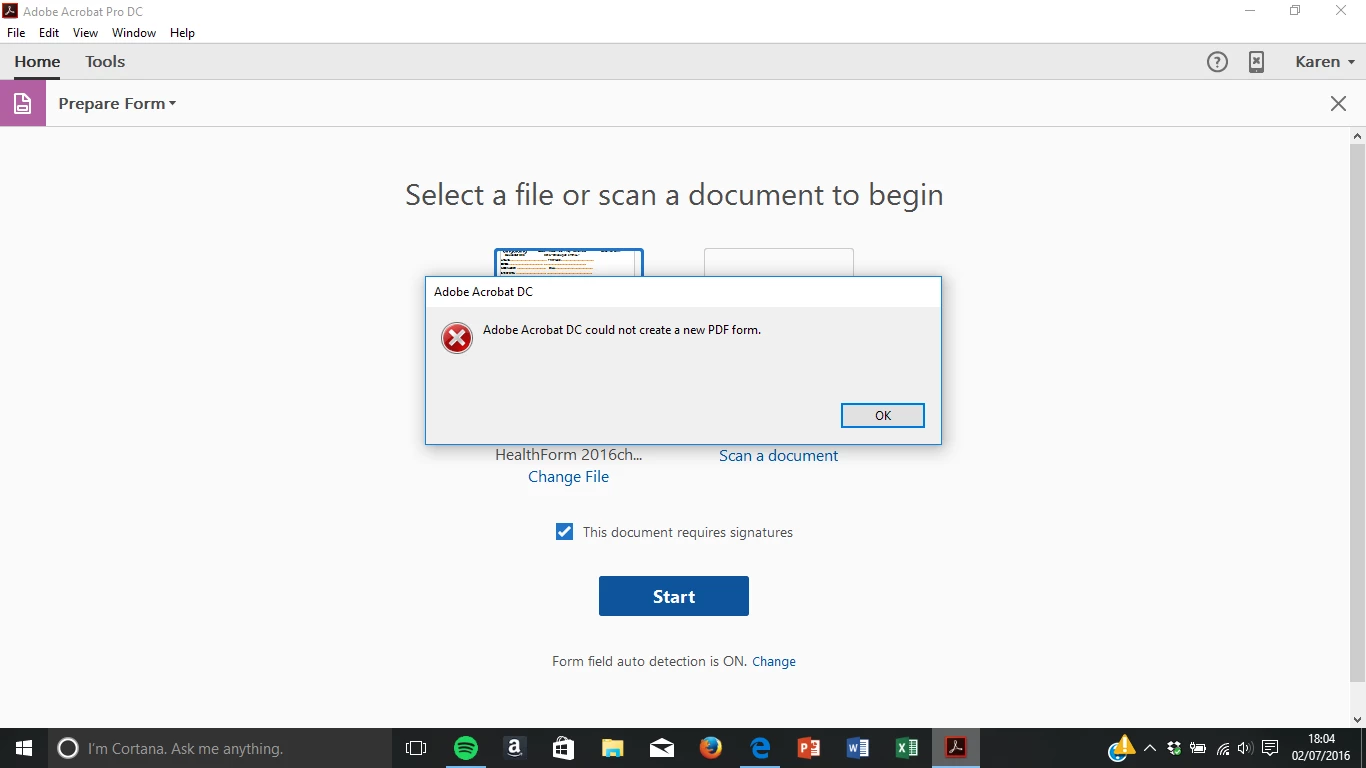Open the View menu
The image size is (1366, 768).
click(85, 33)
